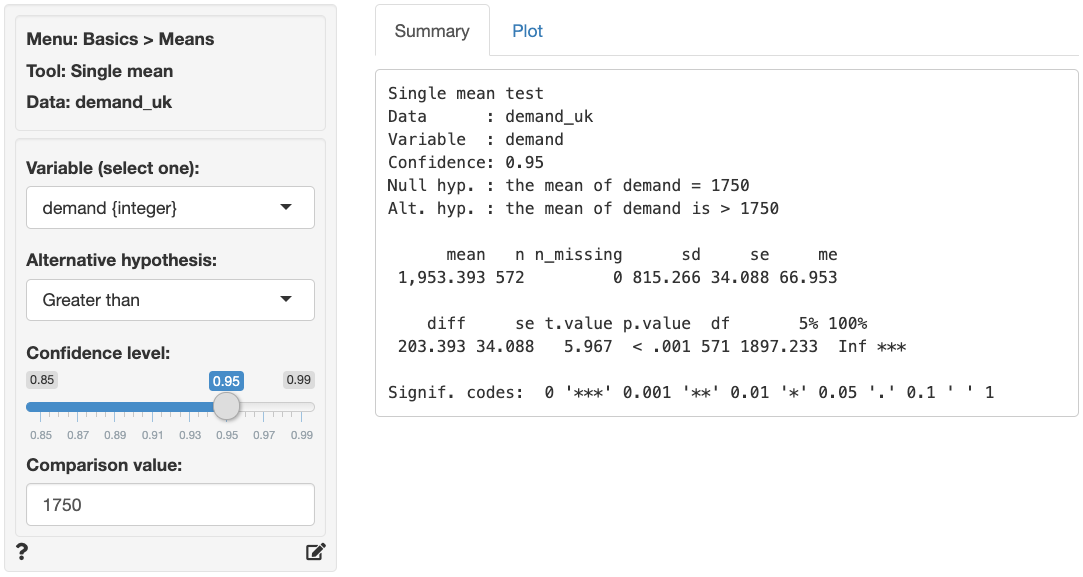This screenshot has height=577, width=1083.
Task: Click the Comparison value input field
Action: [x=170, y=505]
